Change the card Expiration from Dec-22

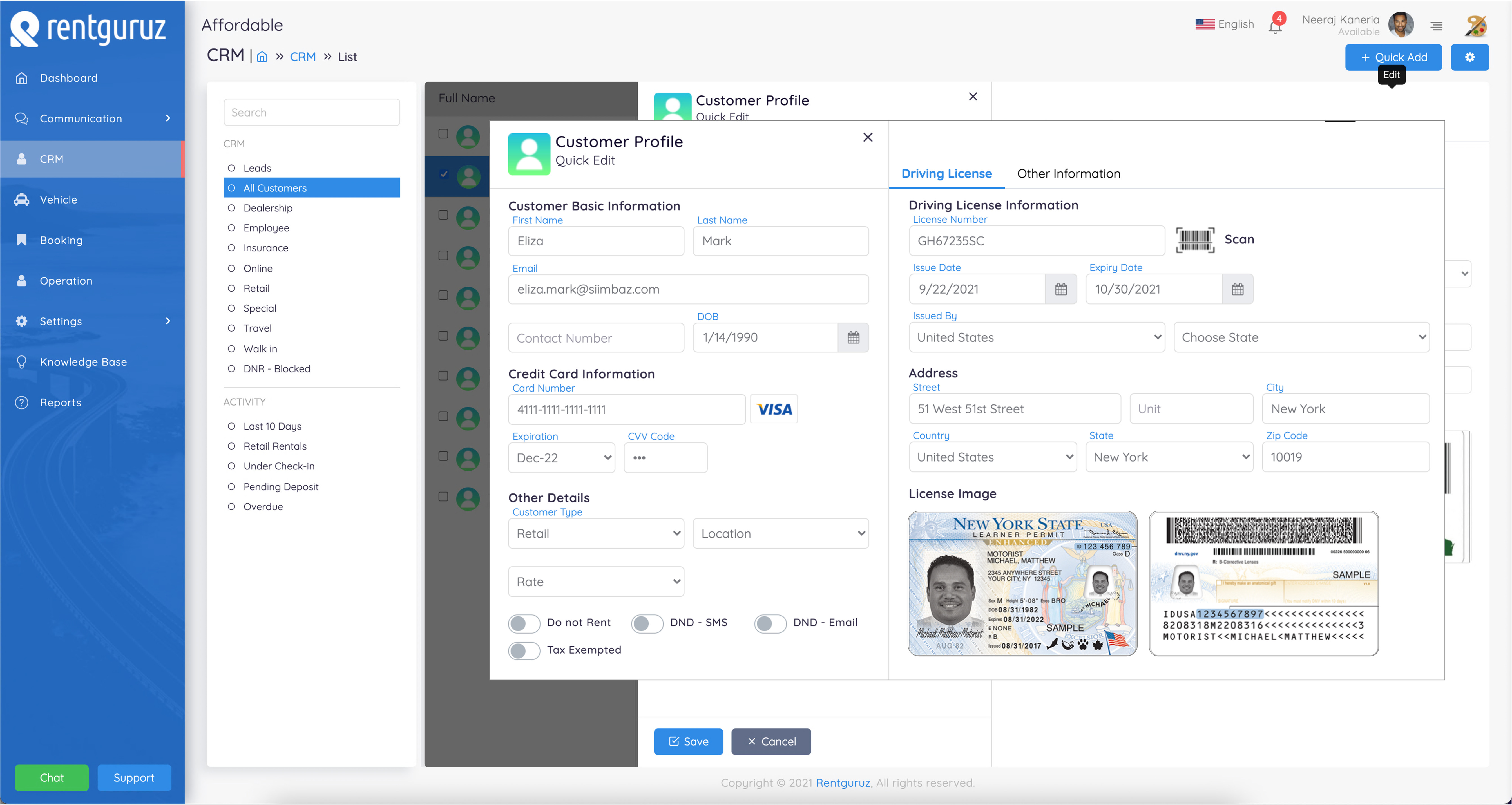[x=561, y=458]
